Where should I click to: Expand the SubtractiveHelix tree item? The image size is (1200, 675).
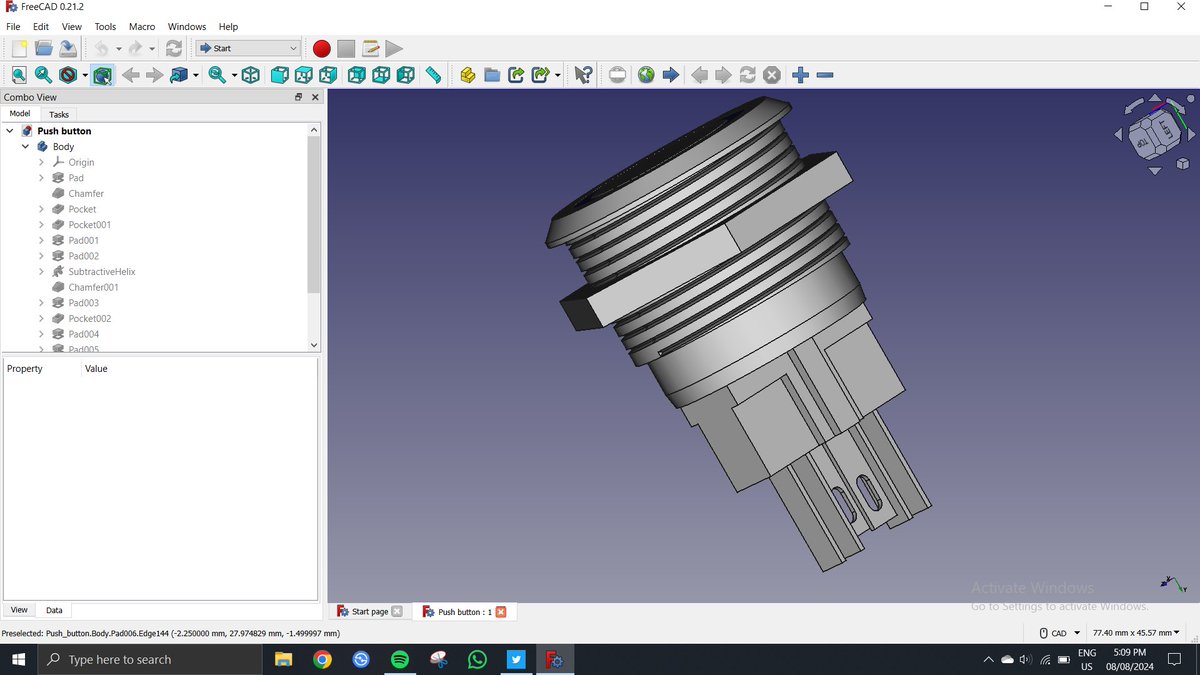(x=42, y=272)
